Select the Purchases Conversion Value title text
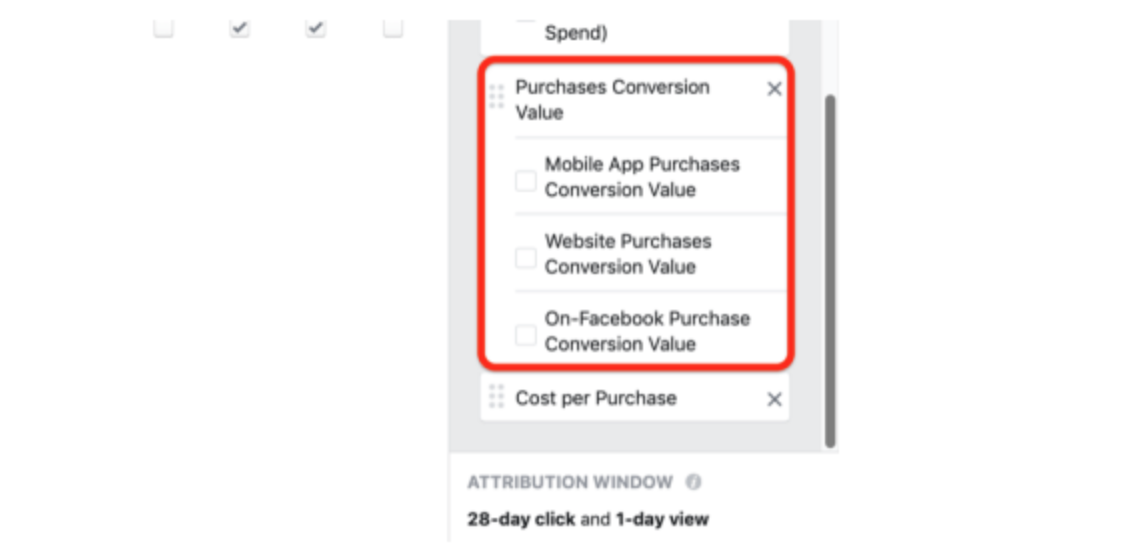The width and height of the screenshot is (1140, 552). (x=612, y=99)
